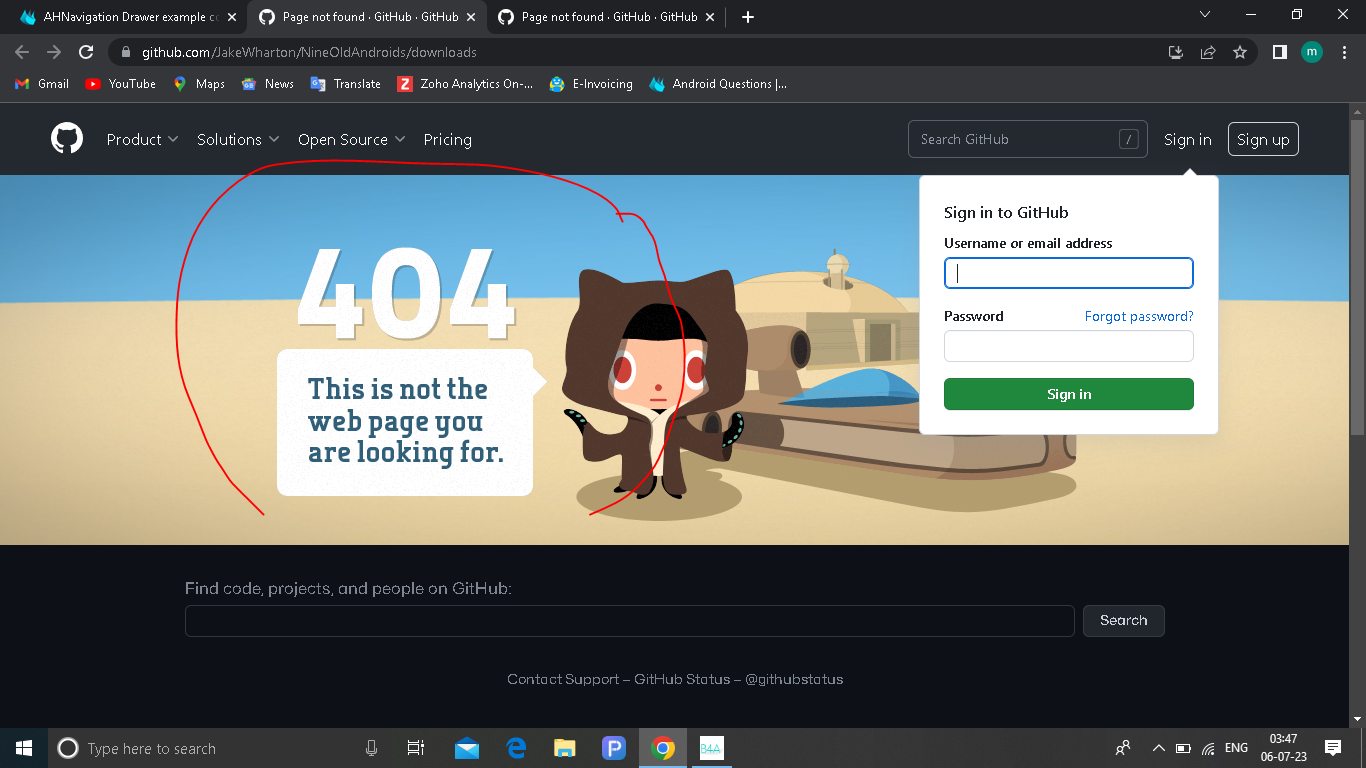Switch the ENG input language
The height and width of the screenshot is (768, 1366).
pos(1236,748)
